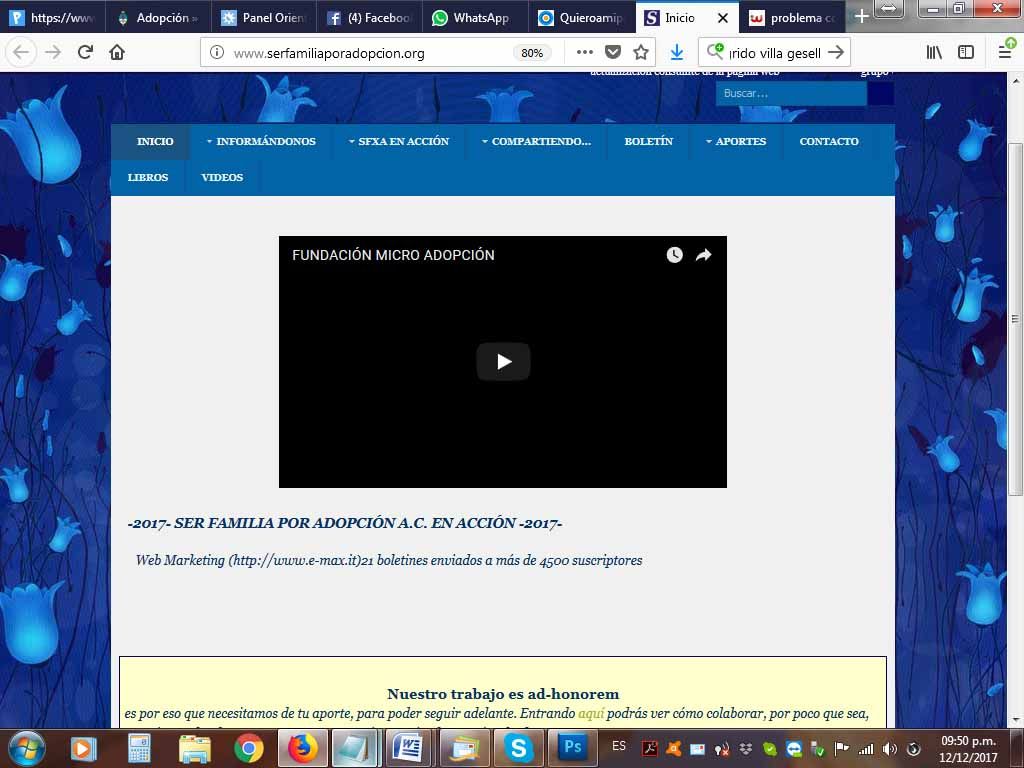Open the BOLETÍN menu item
The height and width of the screenshot is (768, 1024).
tap(648, 141)
